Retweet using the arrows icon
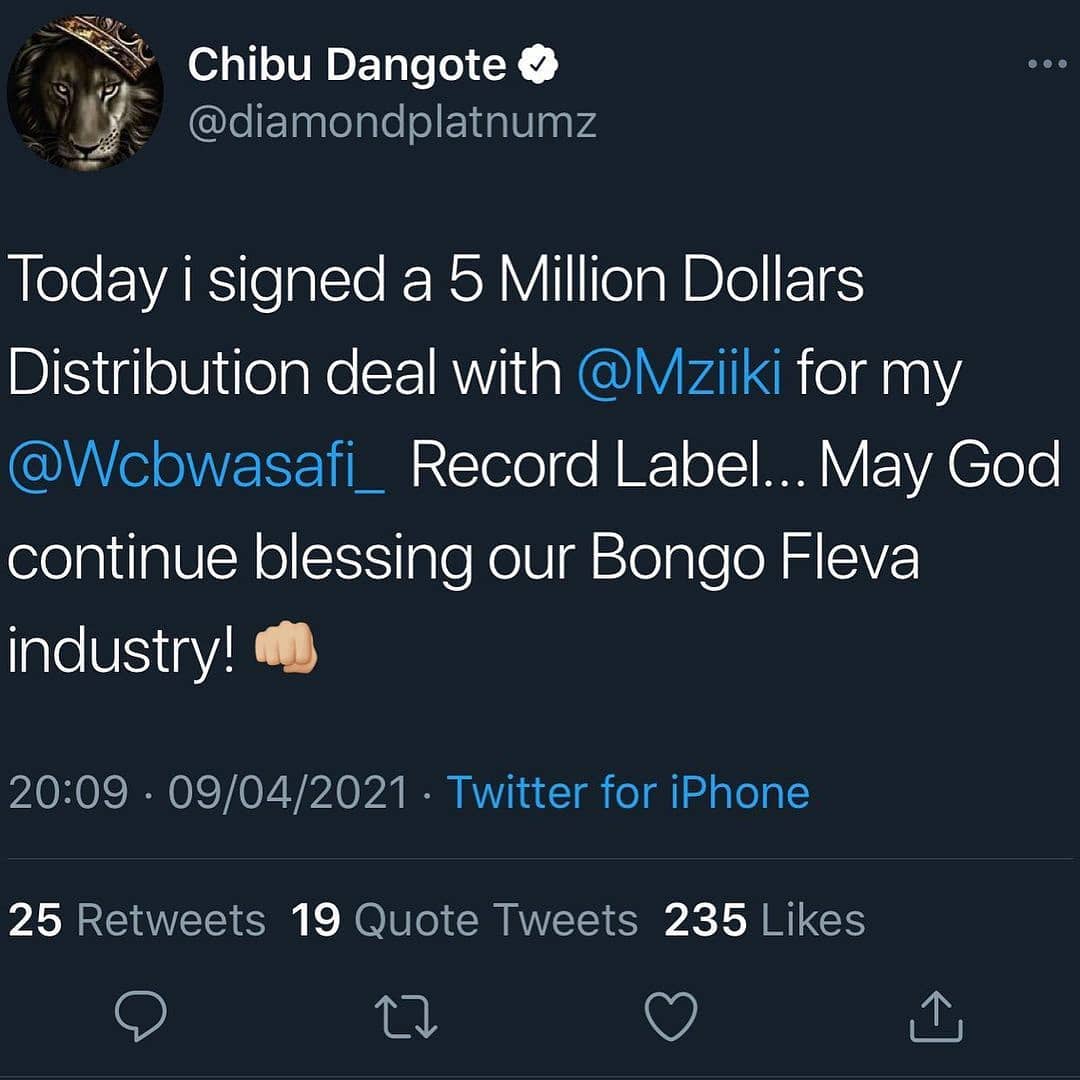The width and height of the screenshot is (1080, 1080). coord(407,1018)
